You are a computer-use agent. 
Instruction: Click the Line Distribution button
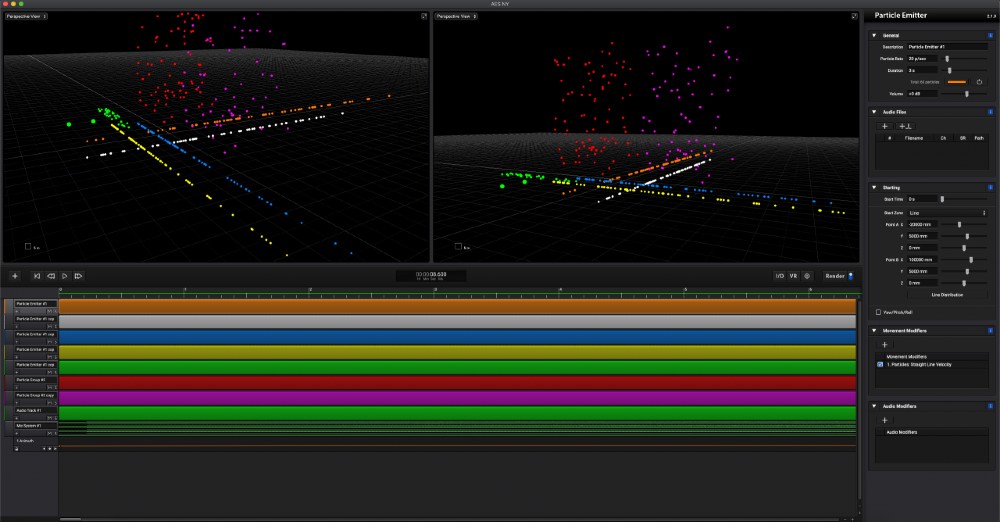click(x=947, y=295)
